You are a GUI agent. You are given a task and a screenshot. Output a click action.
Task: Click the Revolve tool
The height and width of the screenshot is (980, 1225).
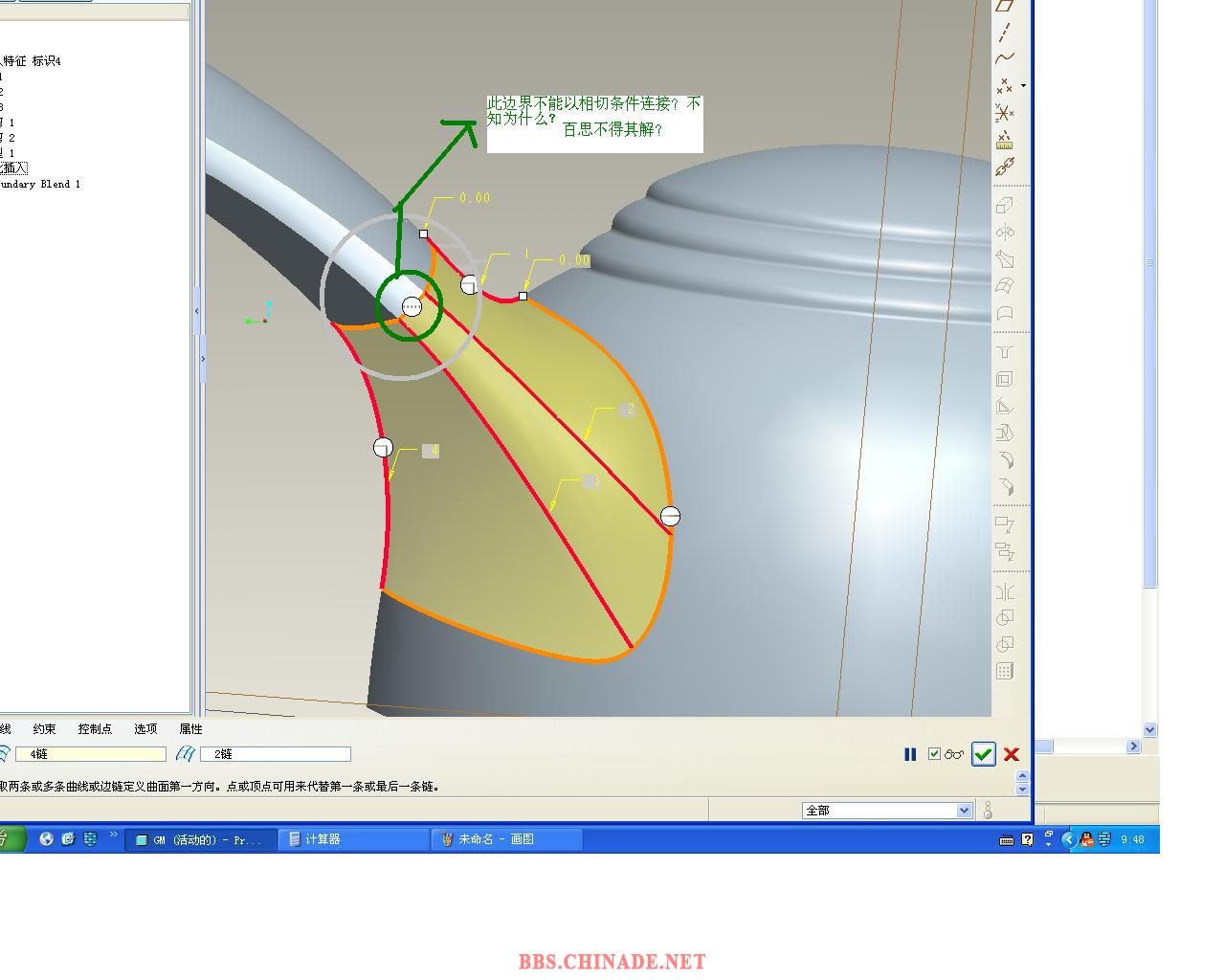[1004, 232]
